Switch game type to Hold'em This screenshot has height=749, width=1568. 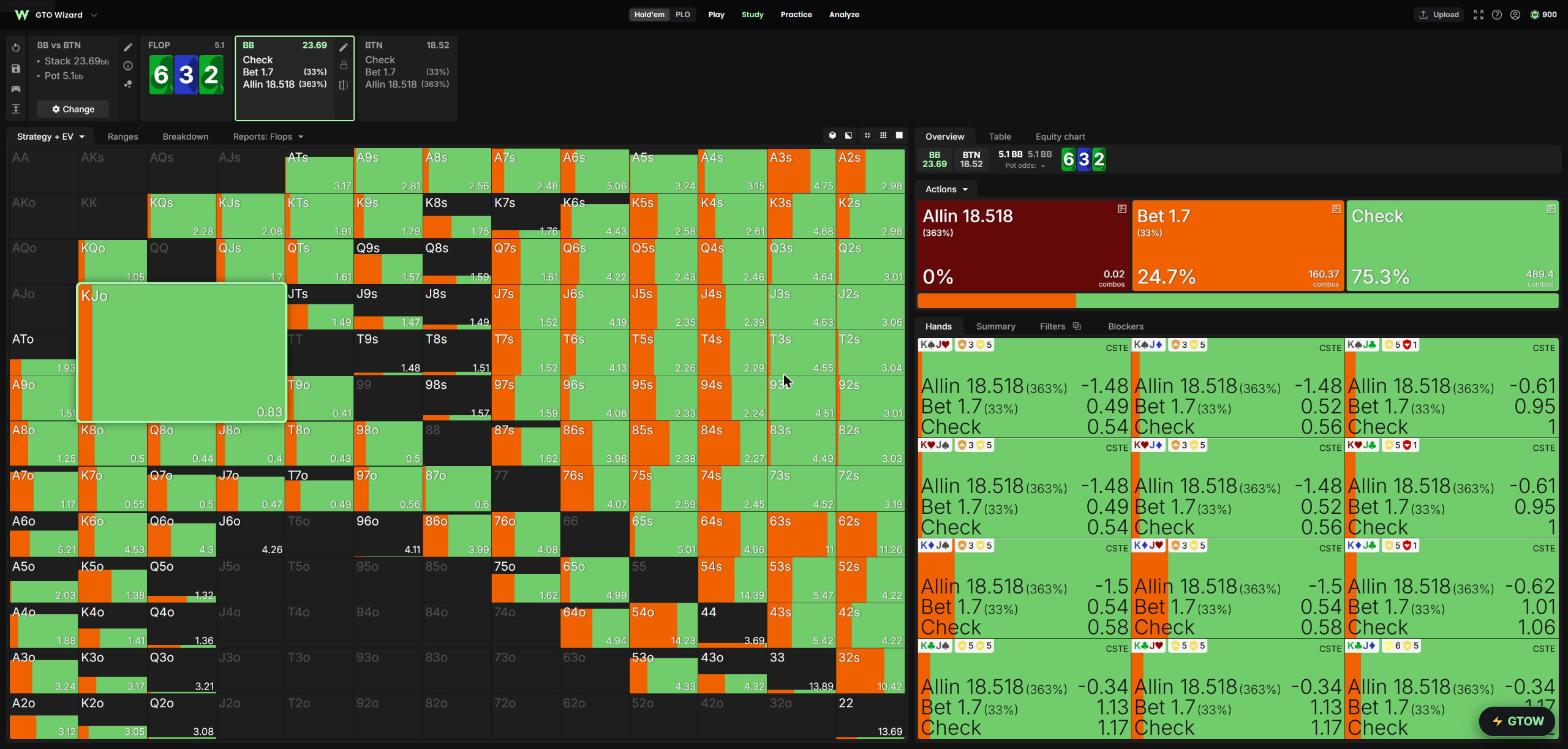click(x=649, y=15)
